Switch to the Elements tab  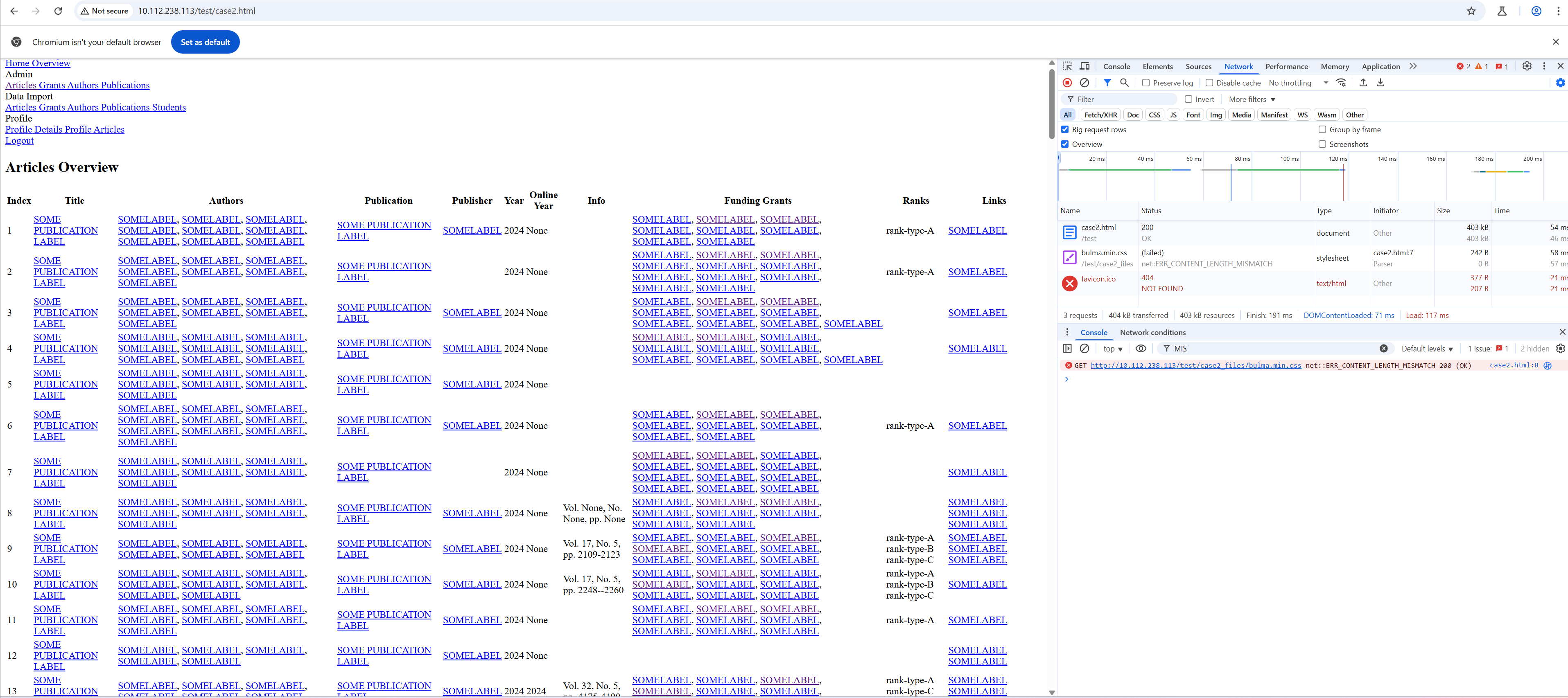(1157, 66)
